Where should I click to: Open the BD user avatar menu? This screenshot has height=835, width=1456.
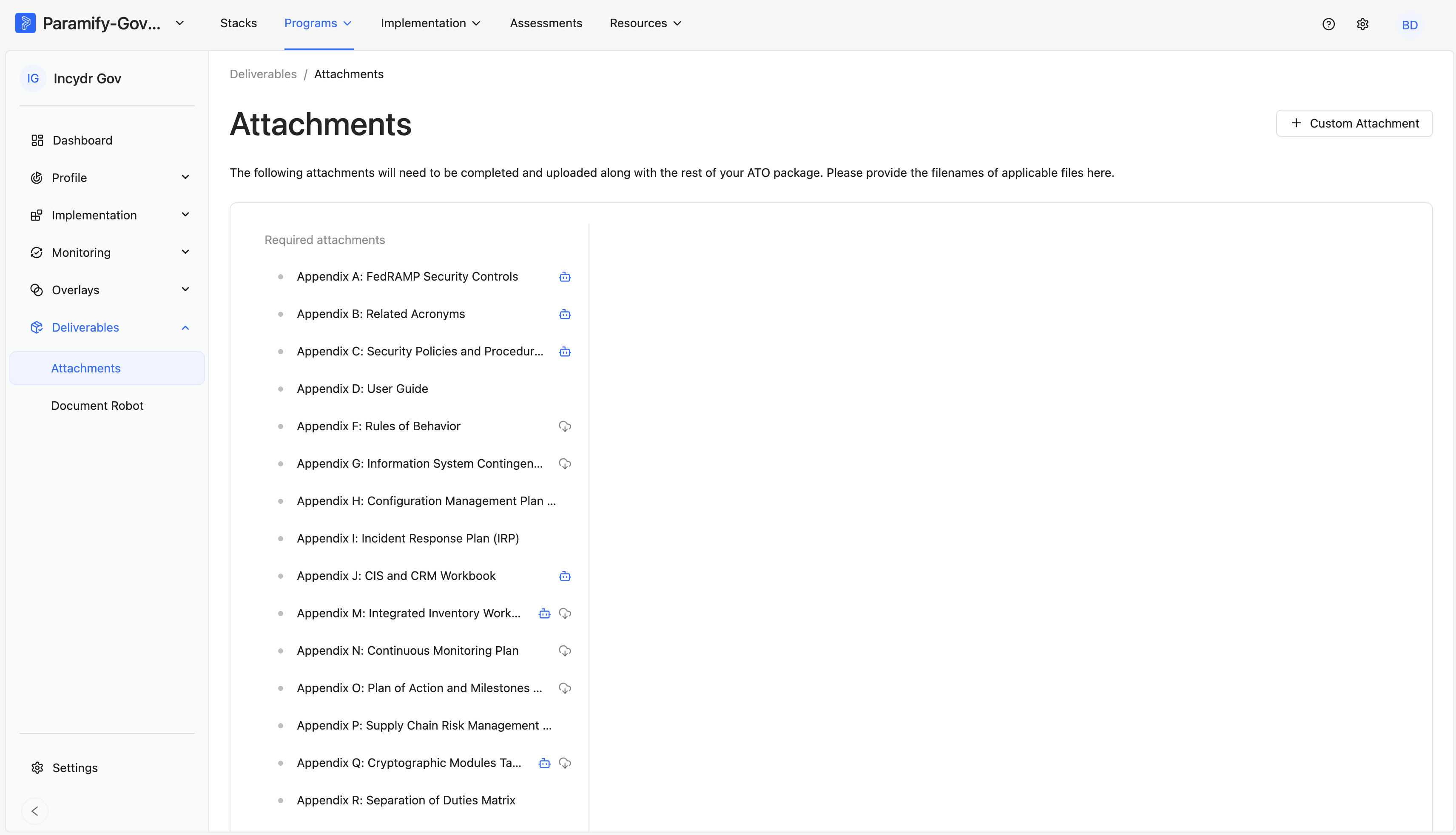pyautogui.click(x=1410, y=25)
